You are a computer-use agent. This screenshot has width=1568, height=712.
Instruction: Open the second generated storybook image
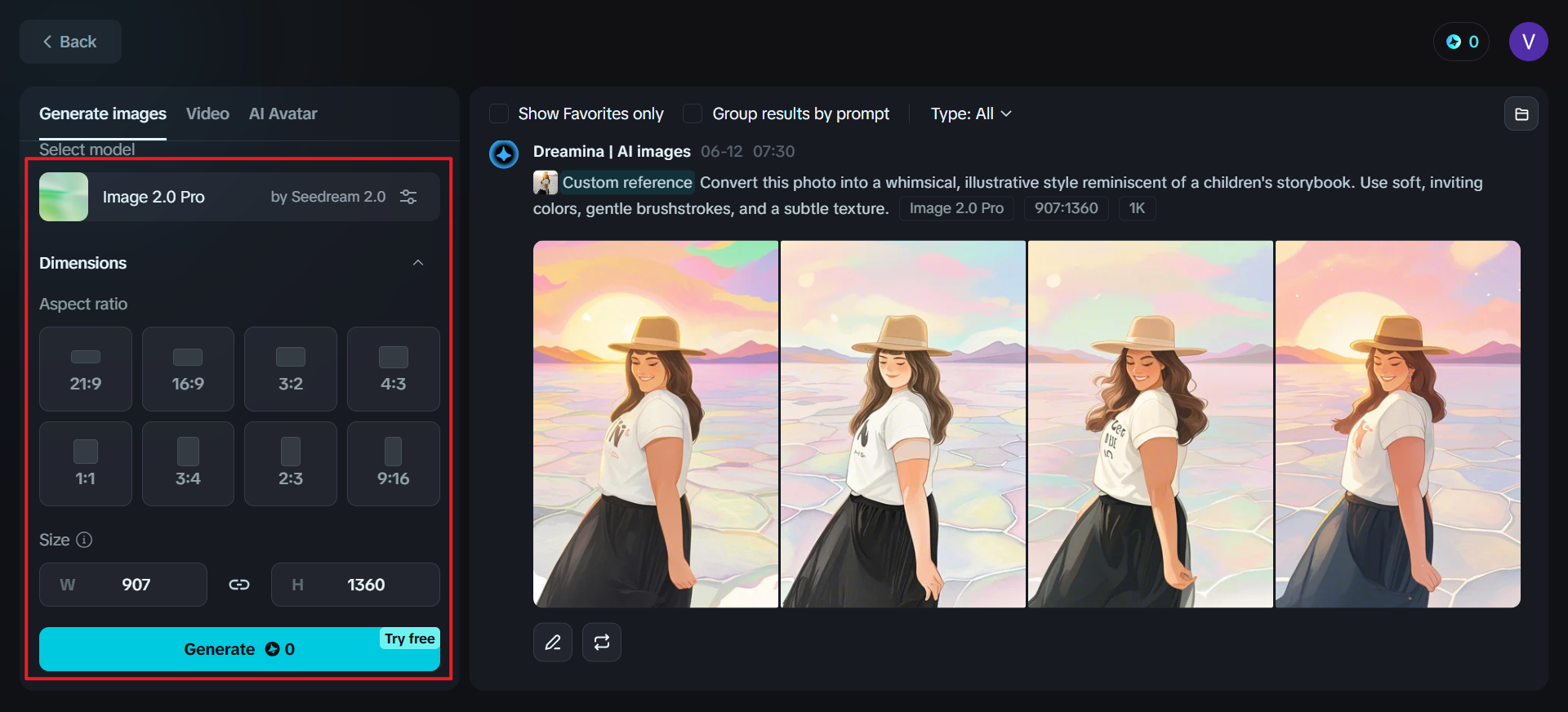903,424
